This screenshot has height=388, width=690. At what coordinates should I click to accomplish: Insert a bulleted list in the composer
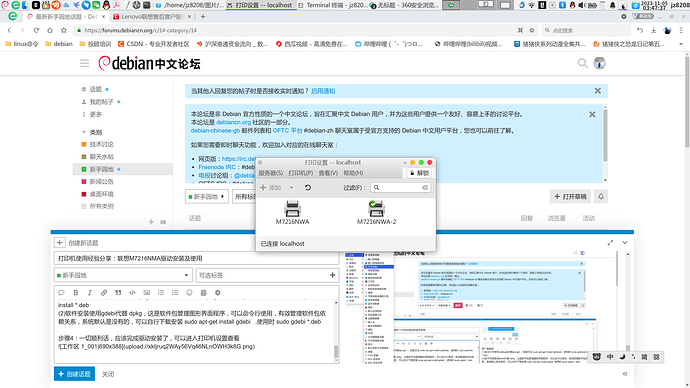(161, 293)
